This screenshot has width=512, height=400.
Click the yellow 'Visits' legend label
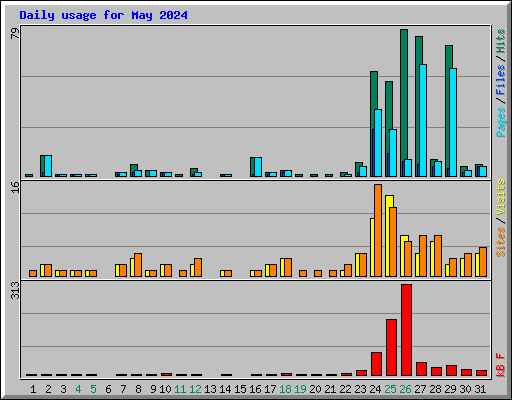click(501, 197)
